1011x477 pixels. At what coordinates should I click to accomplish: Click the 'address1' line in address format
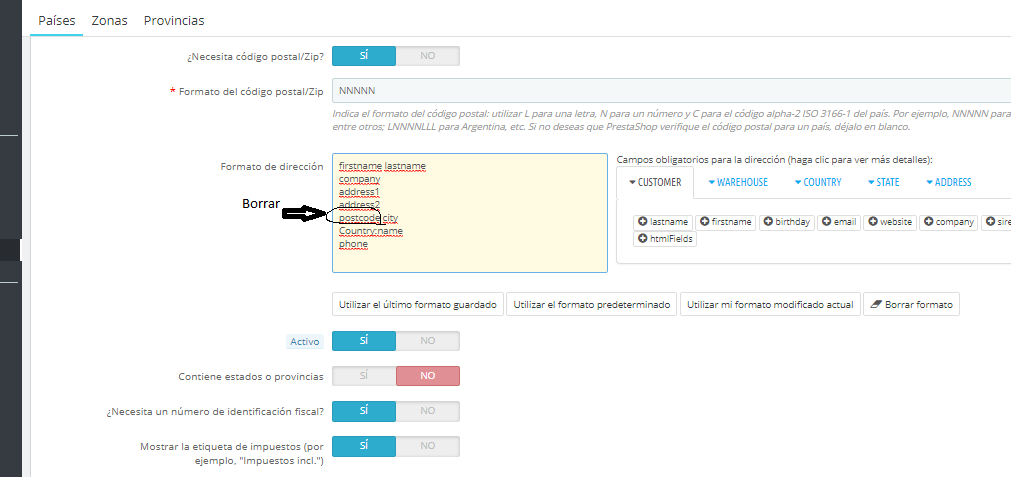click(359, 192)
